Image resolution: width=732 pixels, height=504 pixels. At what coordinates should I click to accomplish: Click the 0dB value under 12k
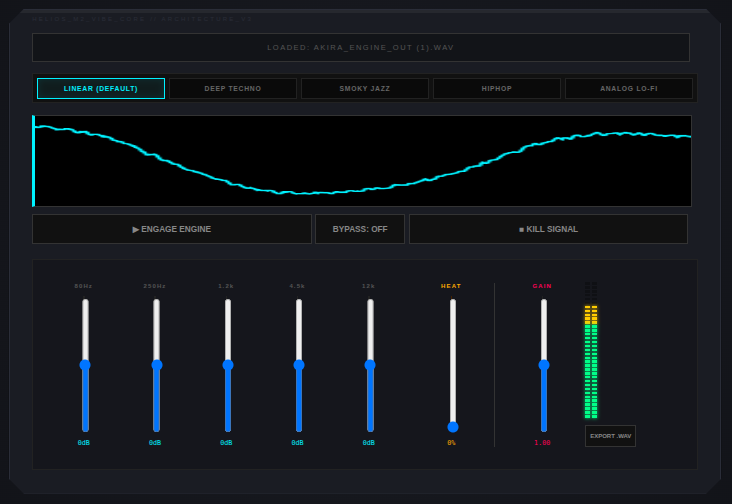click(x=368, y=442)
